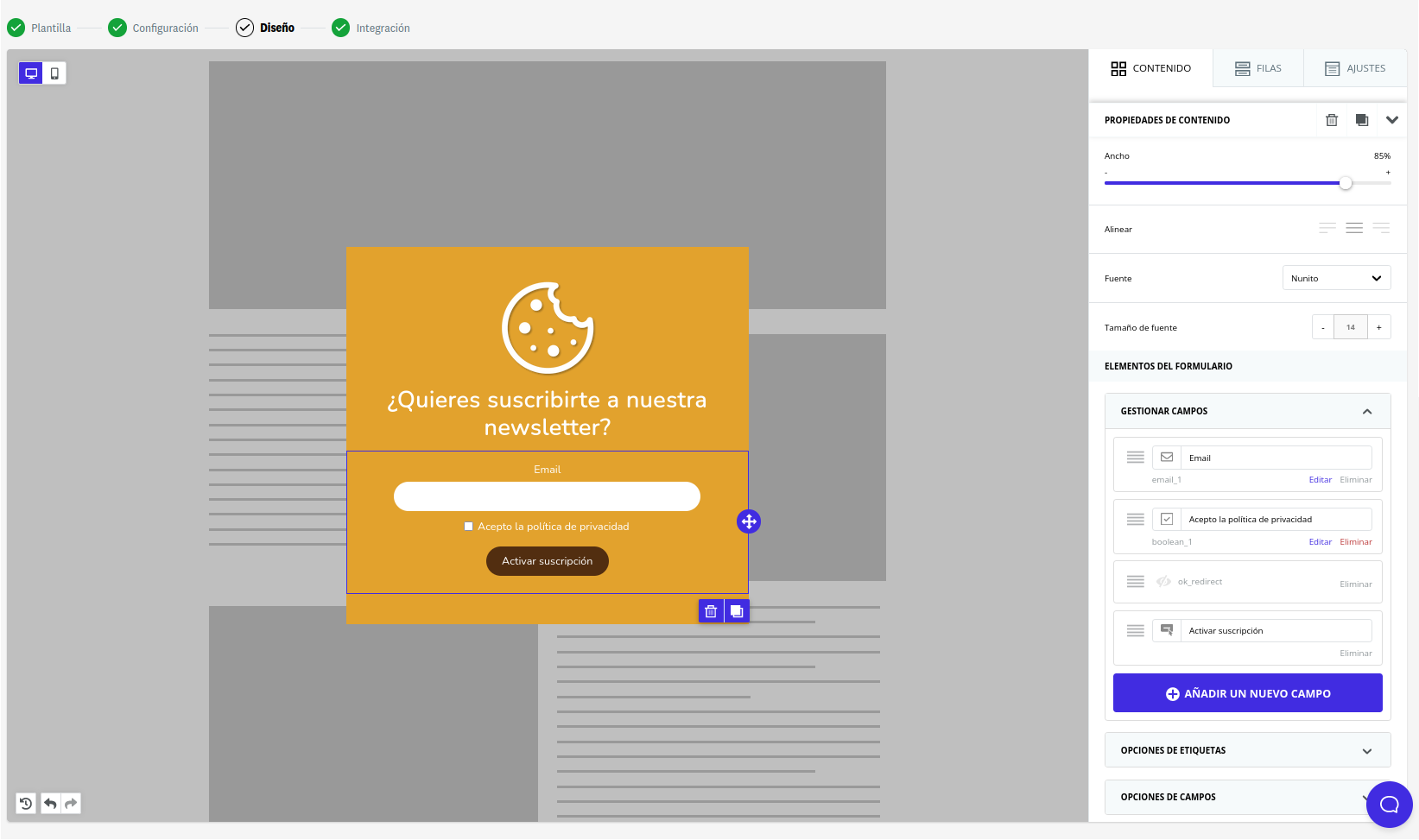Redo the last undone change
This screenshot has height=840, width=1419.
[x=71, y=804]
